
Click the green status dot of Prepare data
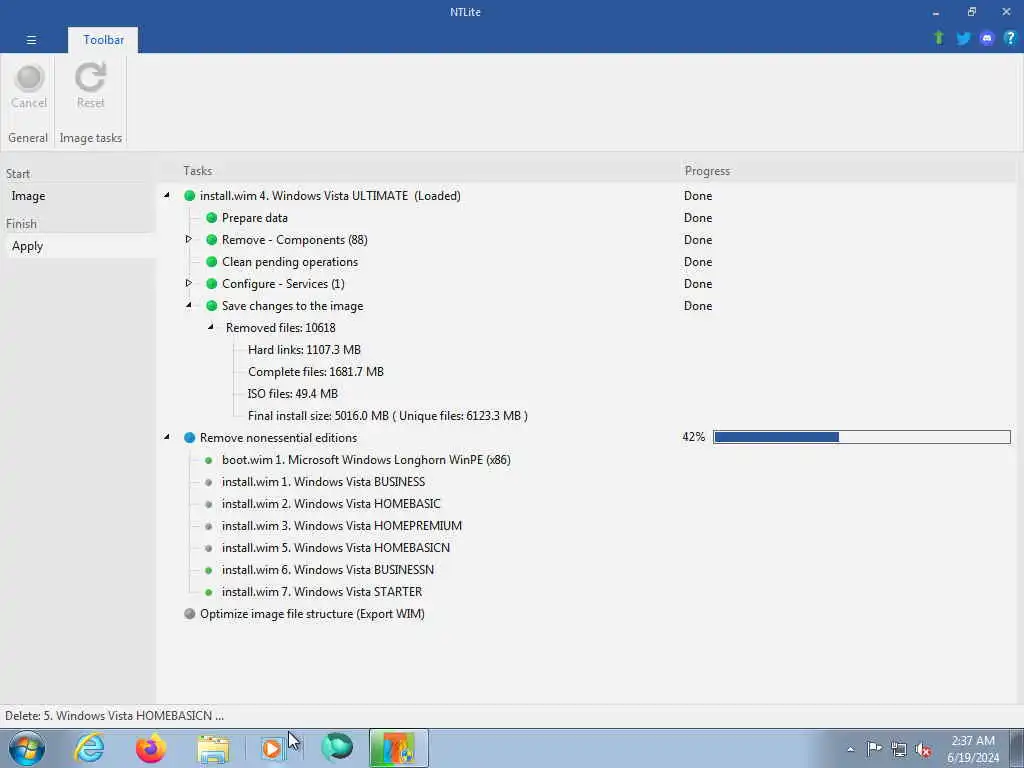pyautogui.click(x=212, y=217)
